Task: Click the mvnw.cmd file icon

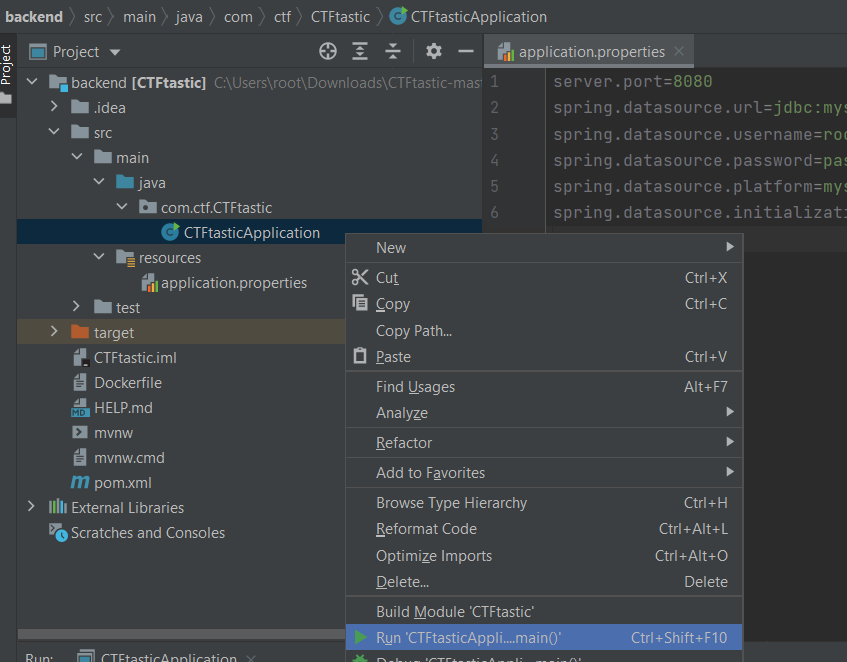Action: tap(80, 457)
